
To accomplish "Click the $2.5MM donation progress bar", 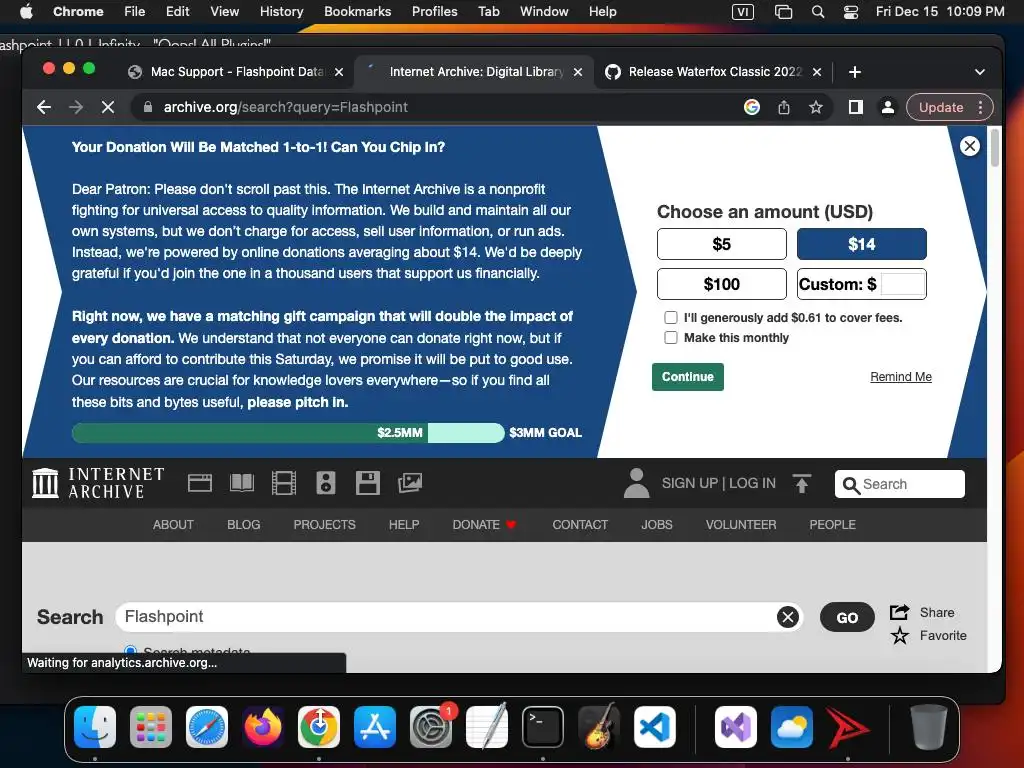I will pos(288,432).
